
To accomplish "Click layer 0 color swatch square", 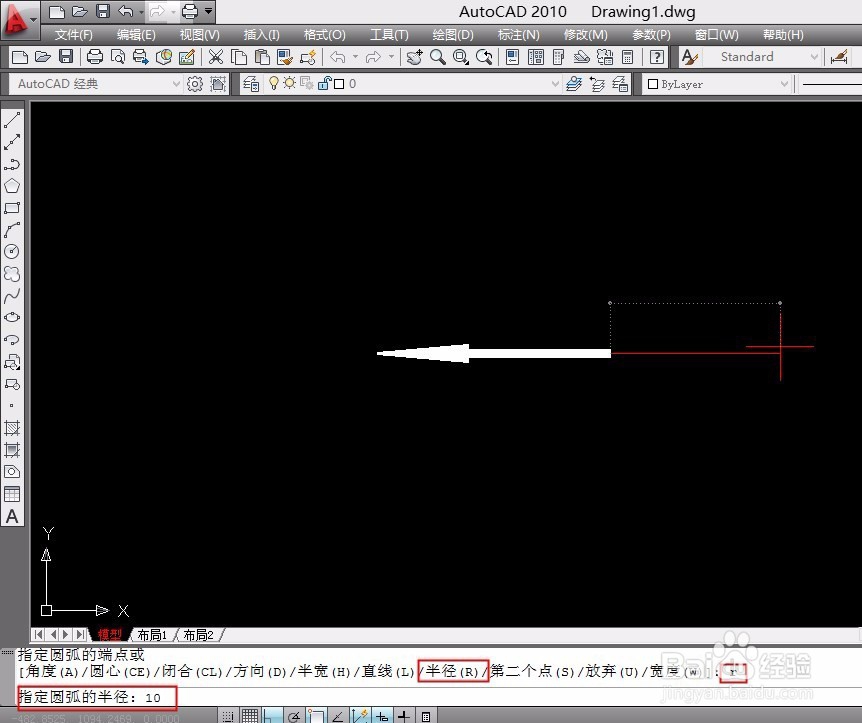I will [x=339, y=84].
